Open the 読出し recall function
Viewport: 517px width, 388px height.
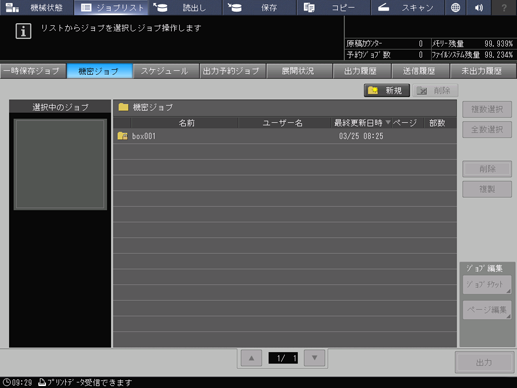click(x=185, y=7)
